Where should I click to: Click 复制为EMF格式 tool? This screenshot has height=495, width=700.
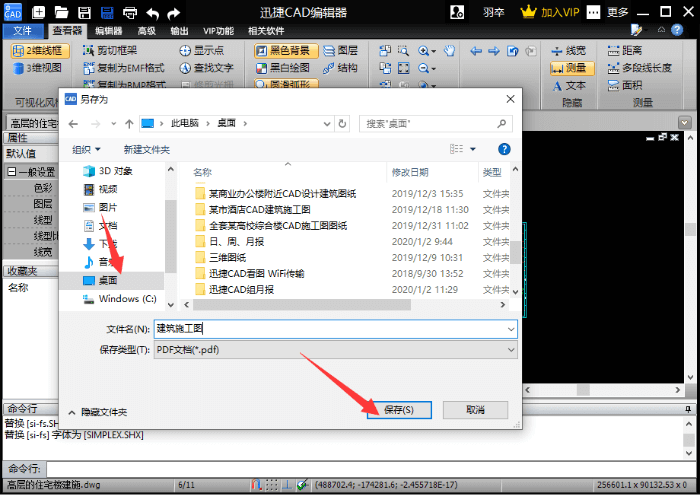coord(124,68)
